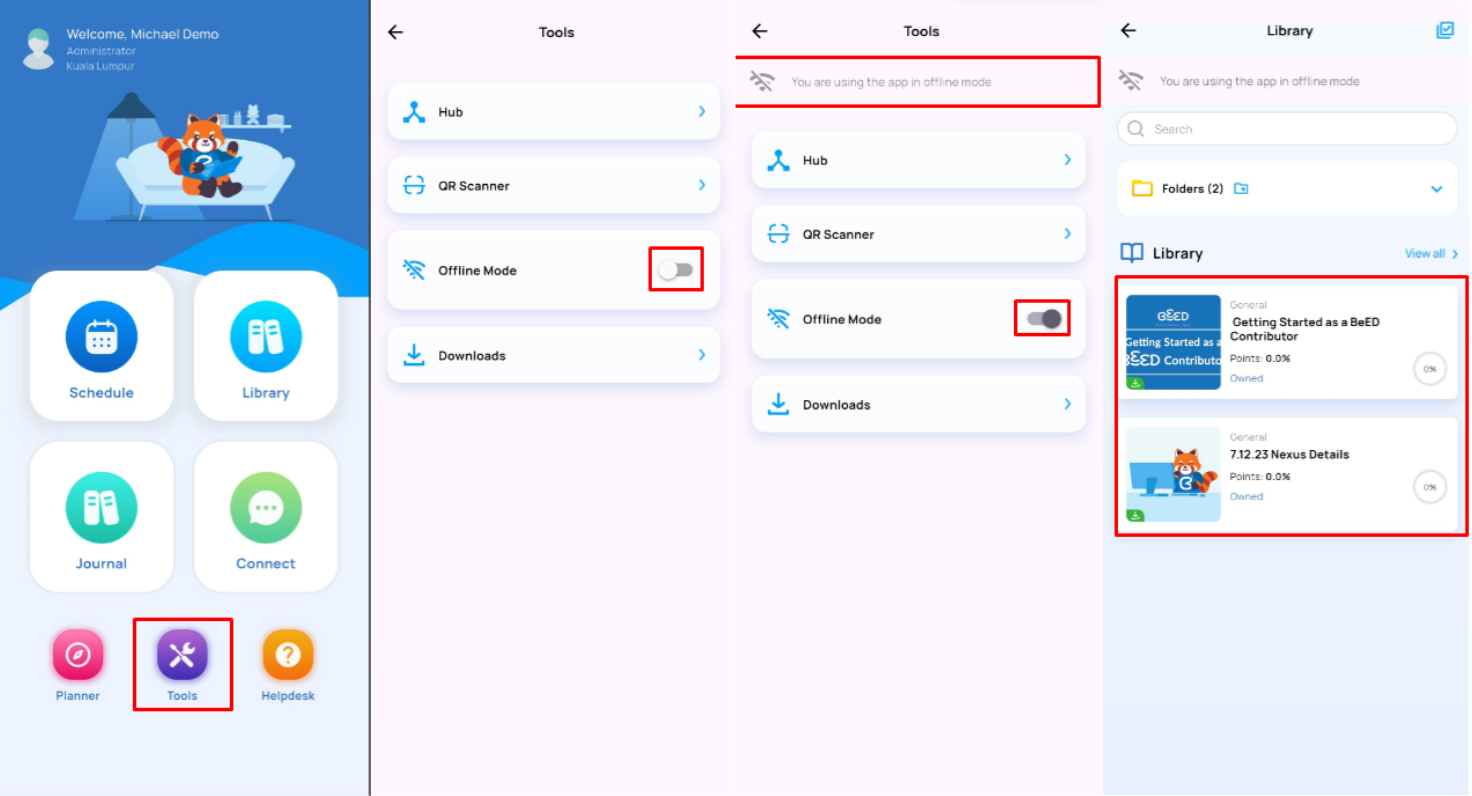Viewport: 1472px width, 796px height.
Task: Disable the Offline Mode switch that is on
Action: click(x=1043, y=319)
